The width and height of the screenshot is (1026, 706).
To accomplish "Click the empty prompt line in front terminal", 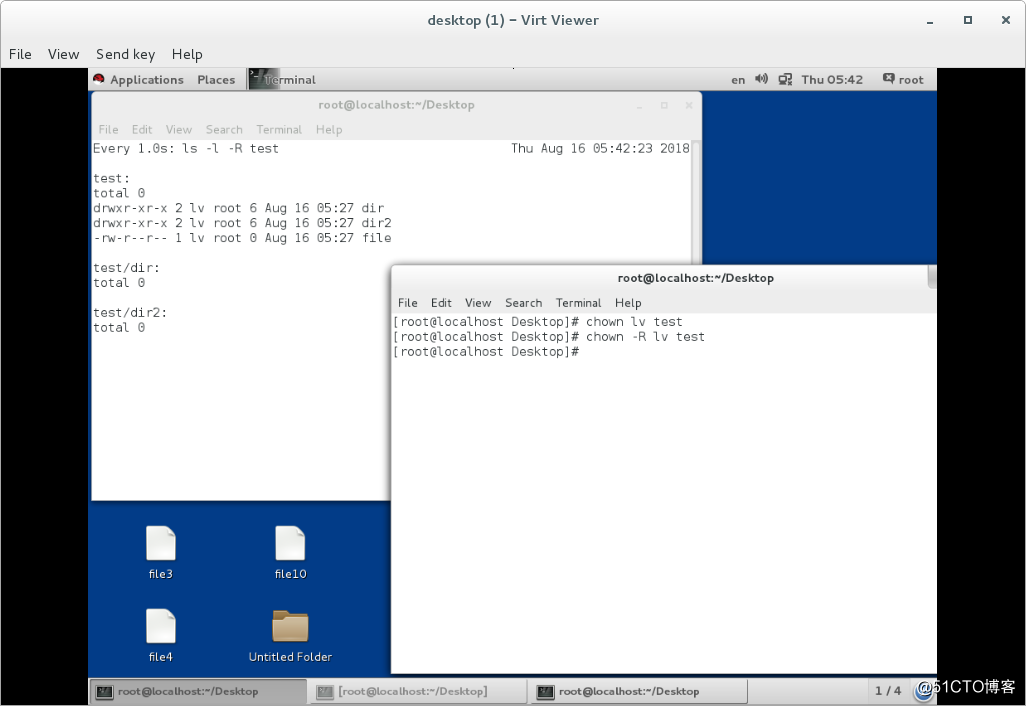I will [x=486, y=352].
